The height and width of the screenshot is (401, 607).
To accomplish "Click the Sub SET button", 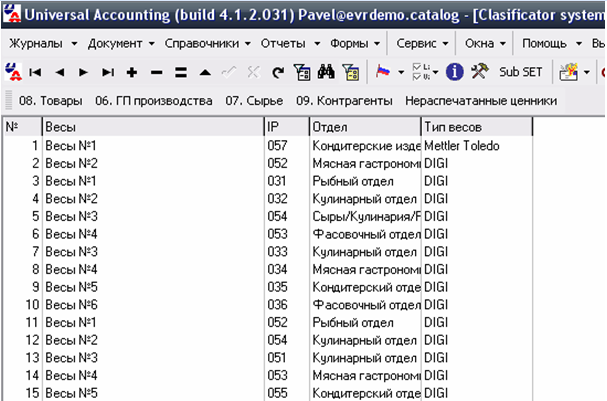I will pyautogui.click(x=521, y=72).
